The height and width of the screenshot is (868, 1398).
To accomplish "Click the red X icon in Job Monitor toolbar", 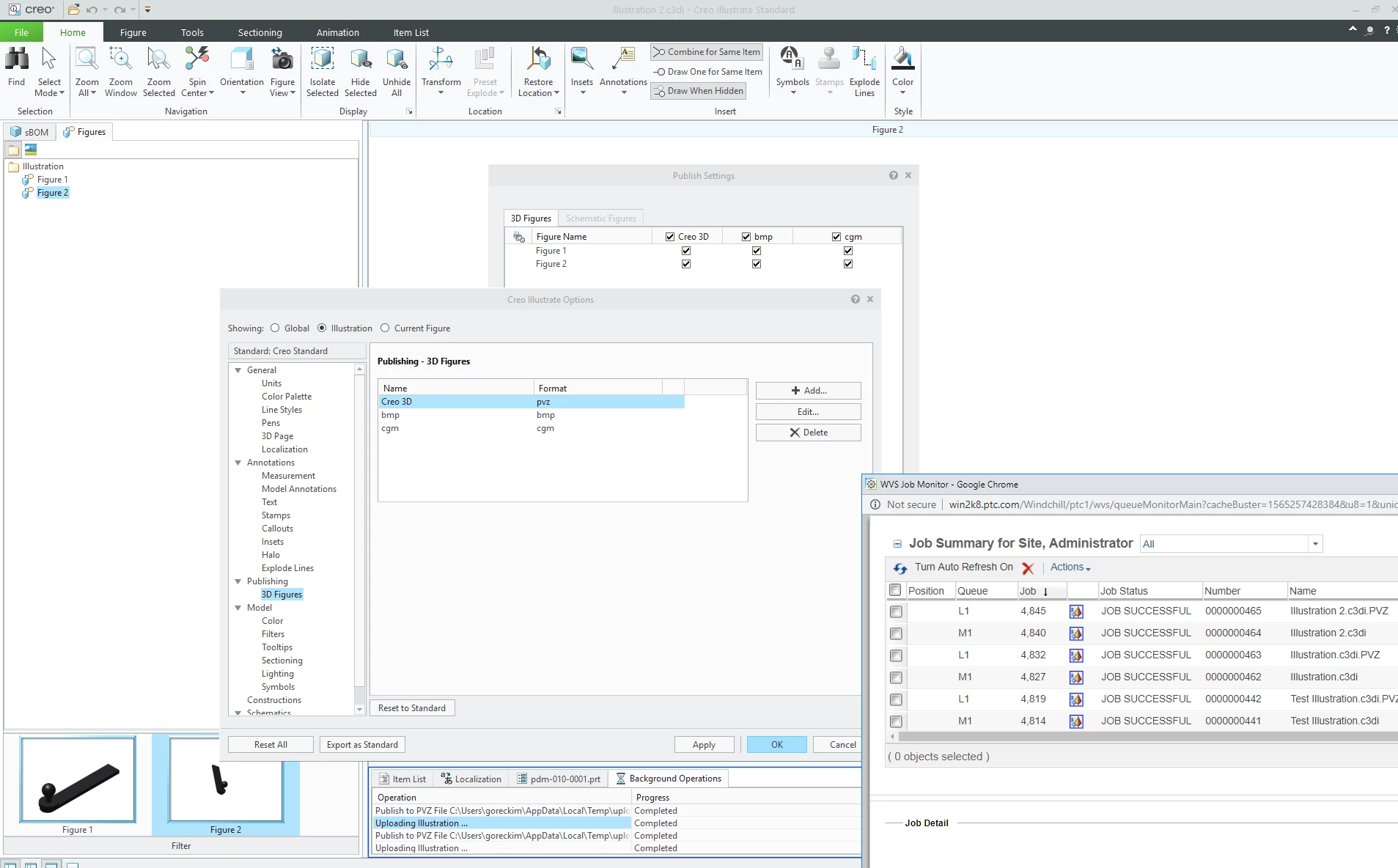I will [x=1028, y=568].
